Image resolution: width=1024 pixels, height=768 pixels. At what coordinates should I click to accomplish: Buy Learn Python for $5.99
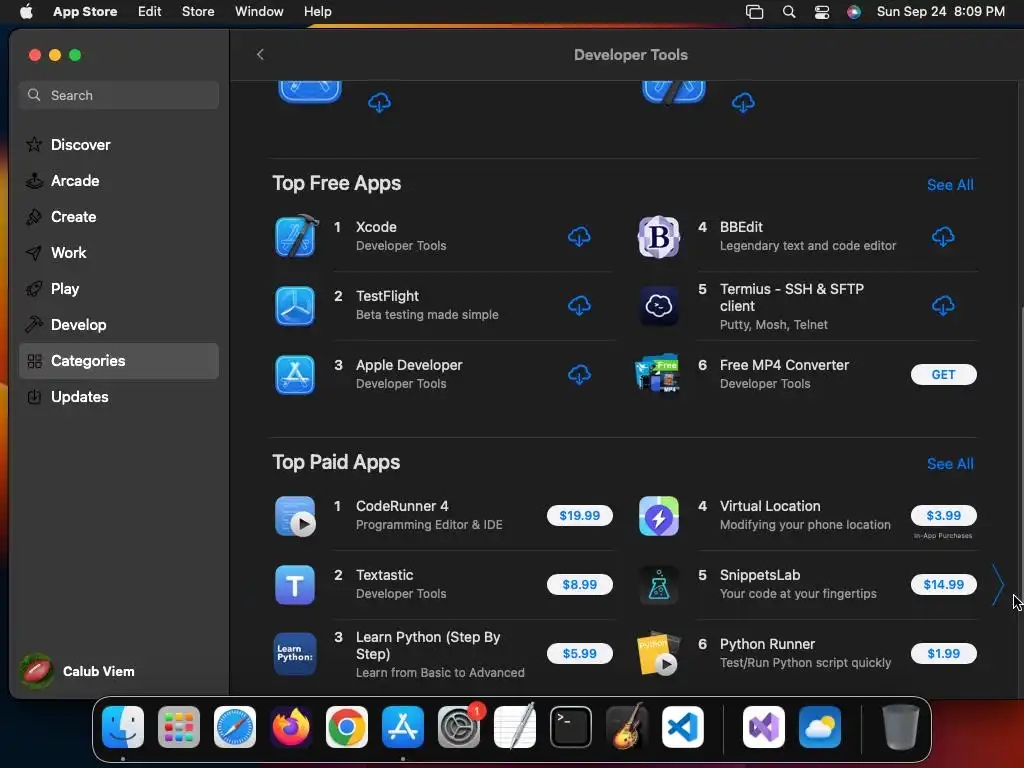[x=580, y=654]
